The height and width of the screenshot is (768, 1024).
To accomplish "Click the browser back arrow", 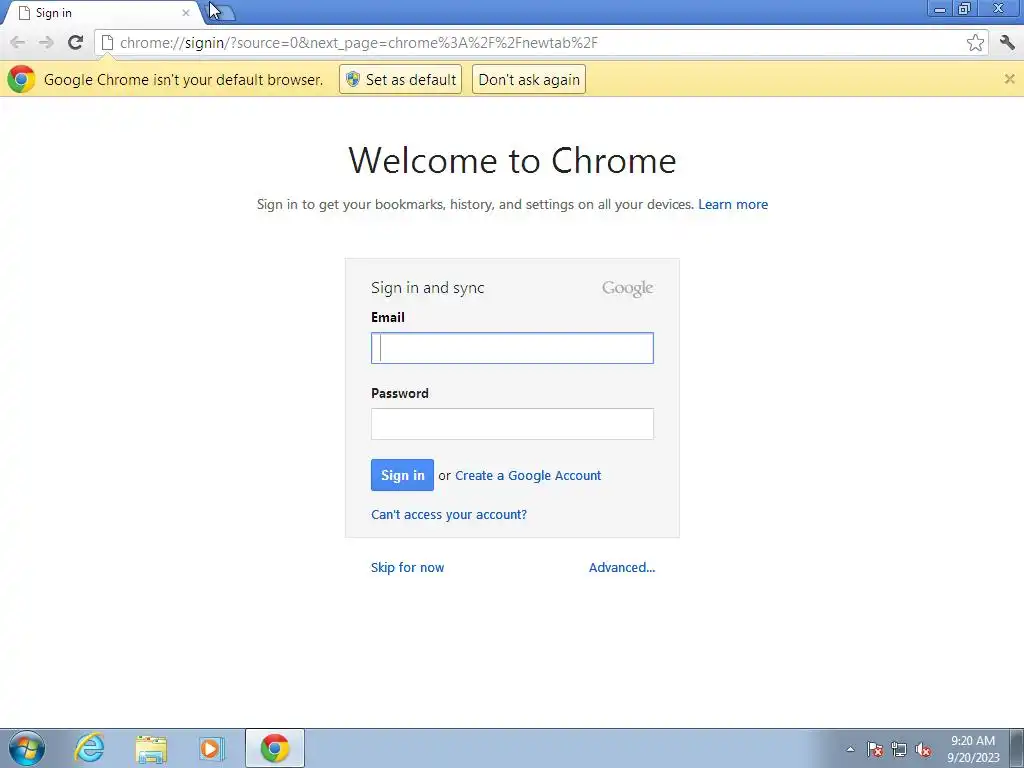I will click(18, 43).
